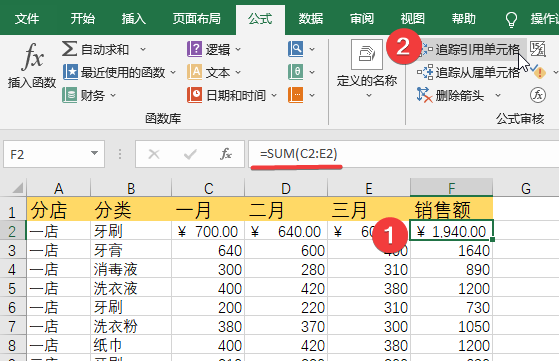
Task: Expand the 财务 dropdown arrow
Action: coord(113,96)
